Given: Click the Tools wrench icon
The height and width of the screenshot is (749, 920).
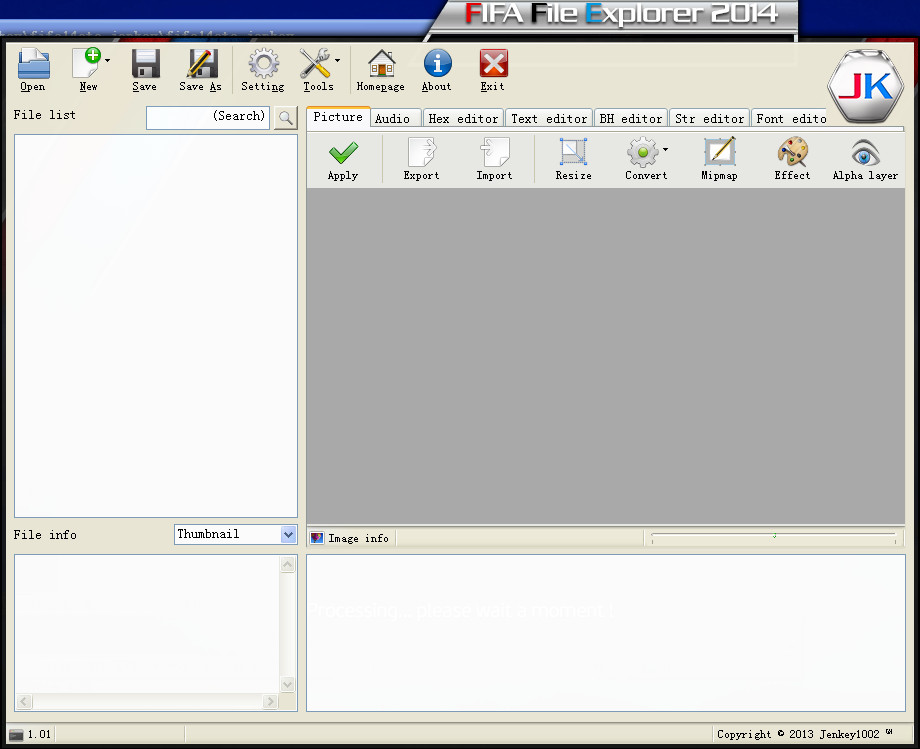Looking at the screenshot, I should pyautogui.click(x=314, y=63).
